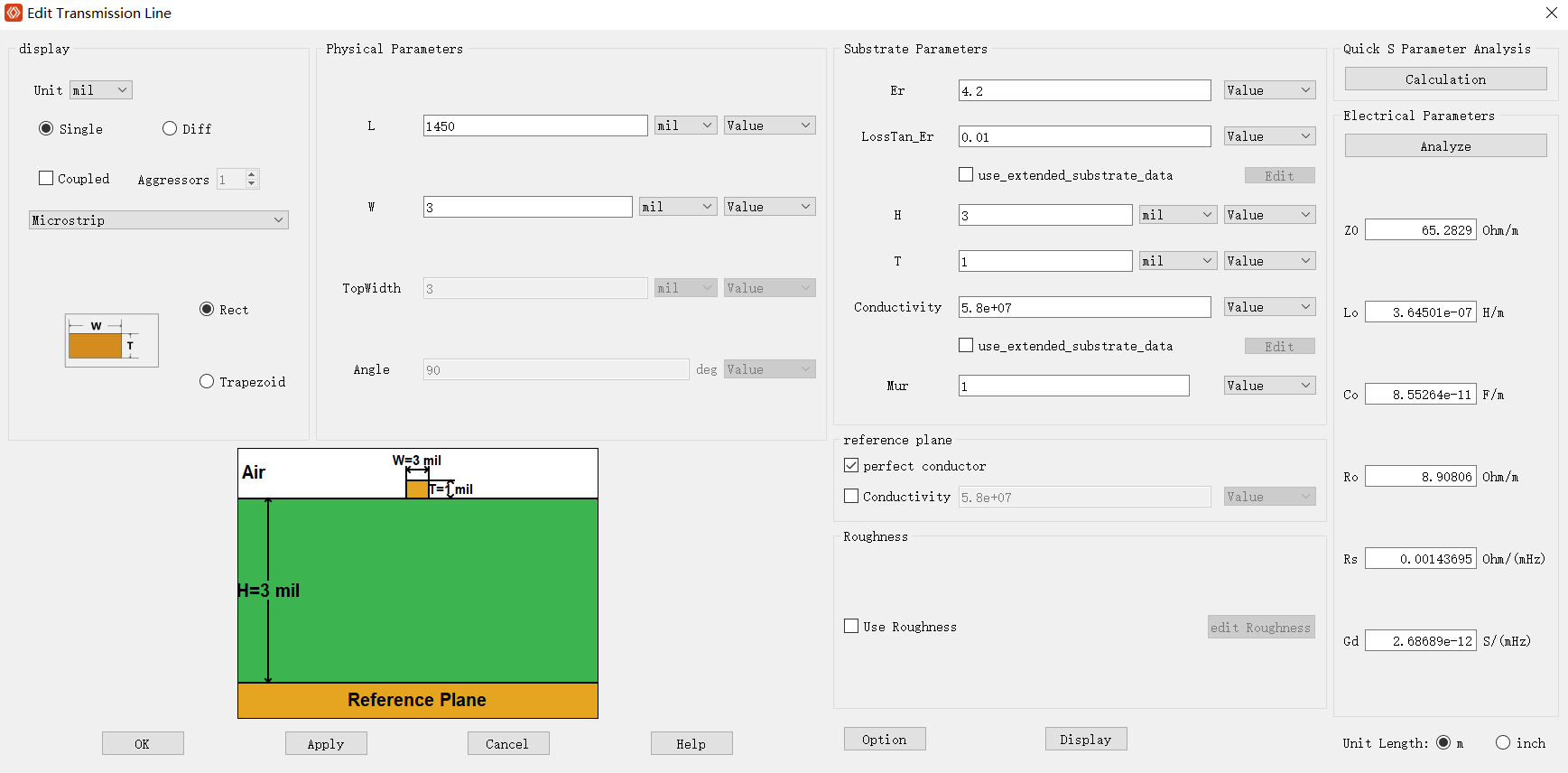Increase the Aggressors spinner value

pos(252,173)
